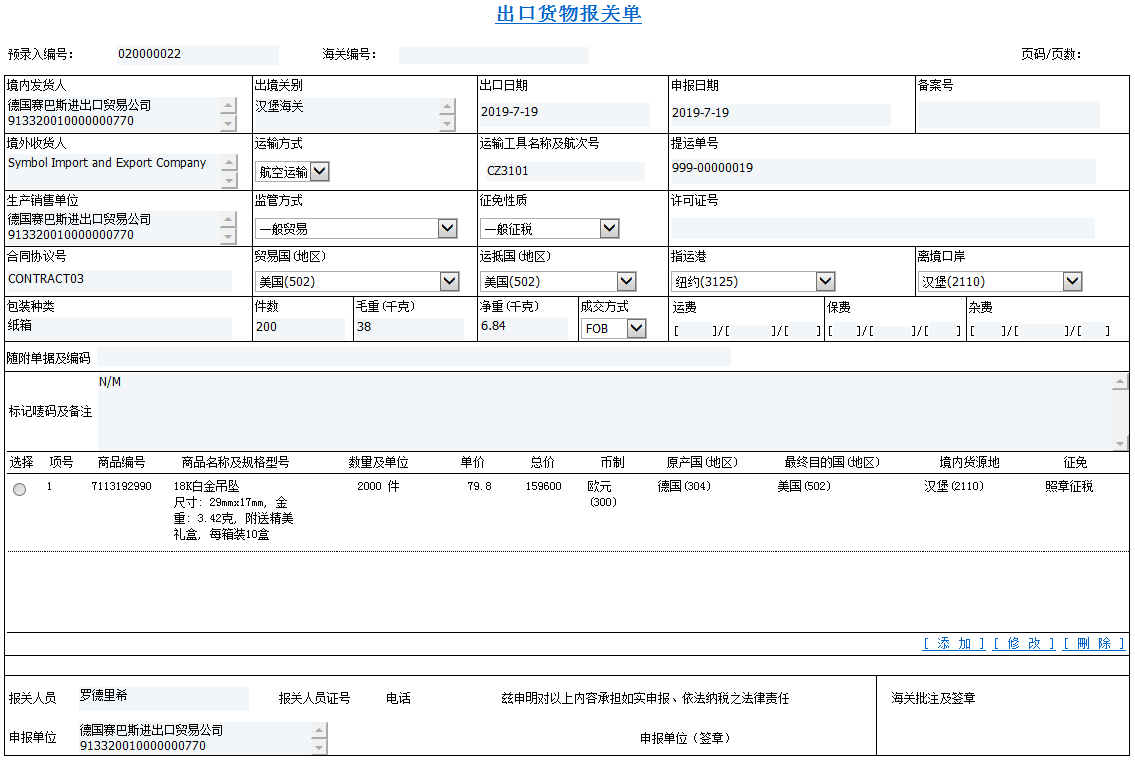Click the 海关编号 input field

493,55
